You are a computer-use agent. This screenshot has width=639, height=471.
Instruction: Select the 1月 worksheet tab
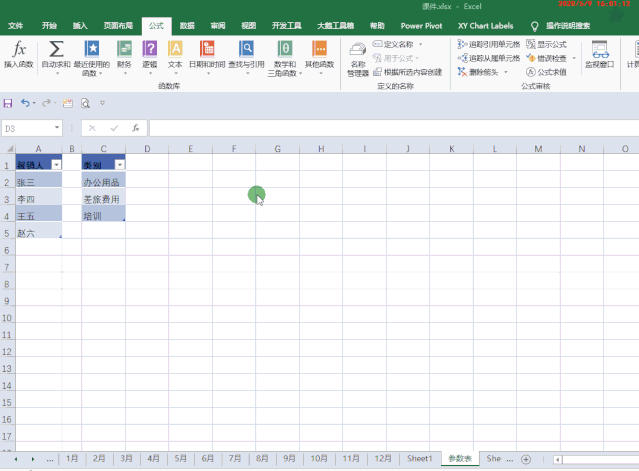click(x=72, y=458)
